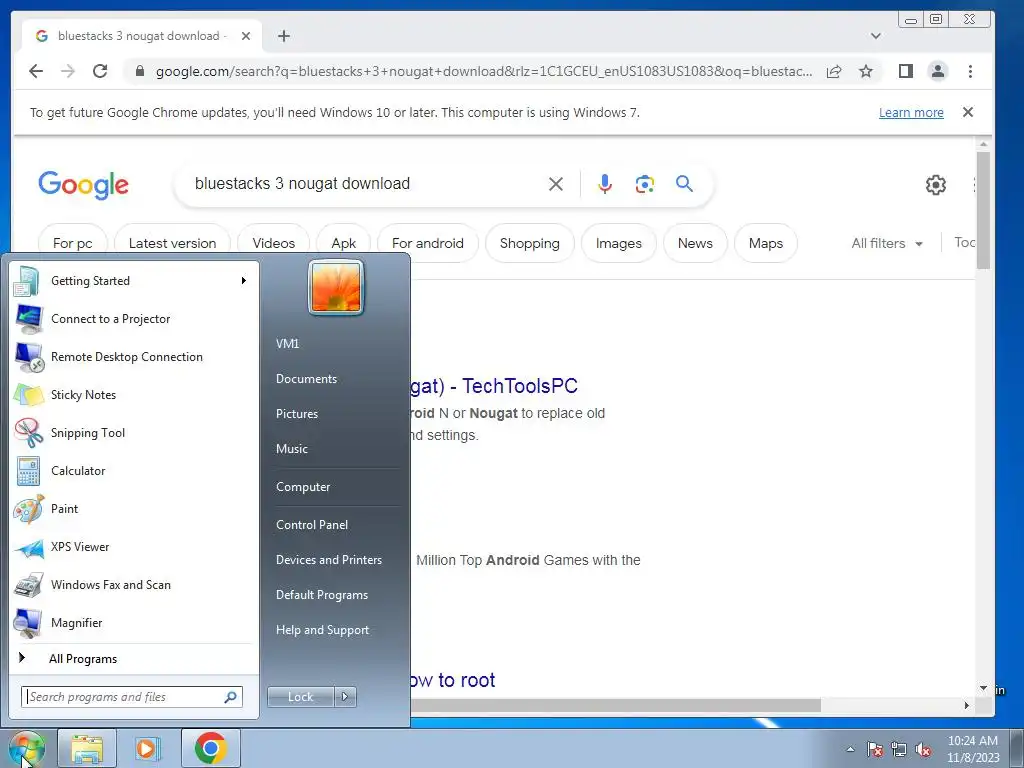1024x768 pixels.
Task: Select the Images filter chip
Action: point(618,243)
